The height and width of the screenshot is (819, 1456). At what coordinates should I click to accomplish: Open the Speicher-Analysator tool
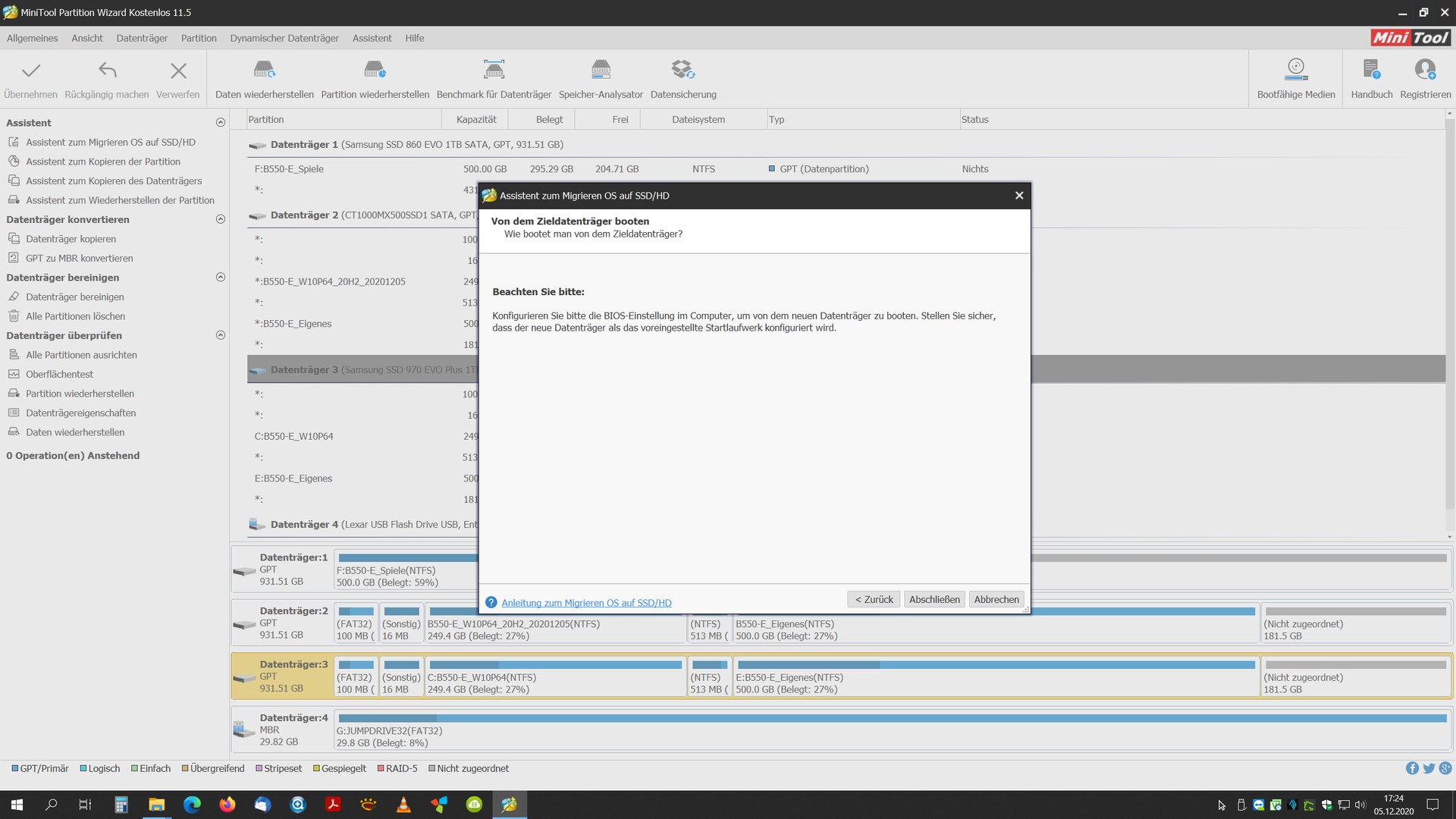601,71
